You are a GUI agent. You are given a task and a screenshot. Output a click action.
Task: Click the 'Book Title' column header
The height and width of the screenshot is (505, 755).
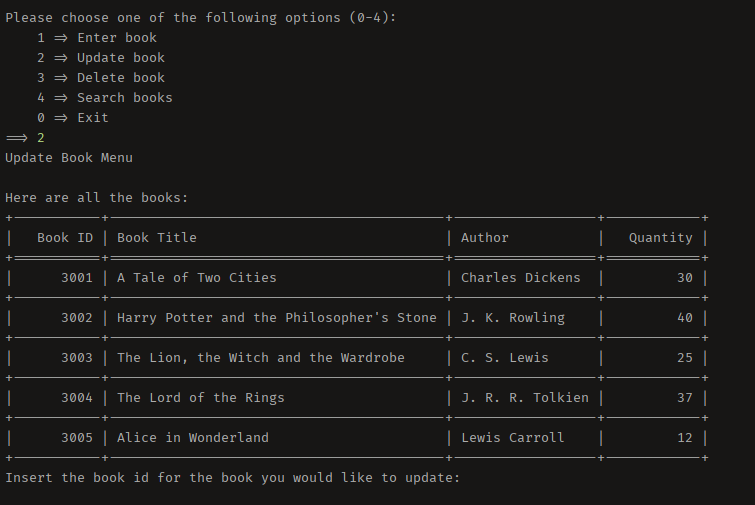[157, 238]
